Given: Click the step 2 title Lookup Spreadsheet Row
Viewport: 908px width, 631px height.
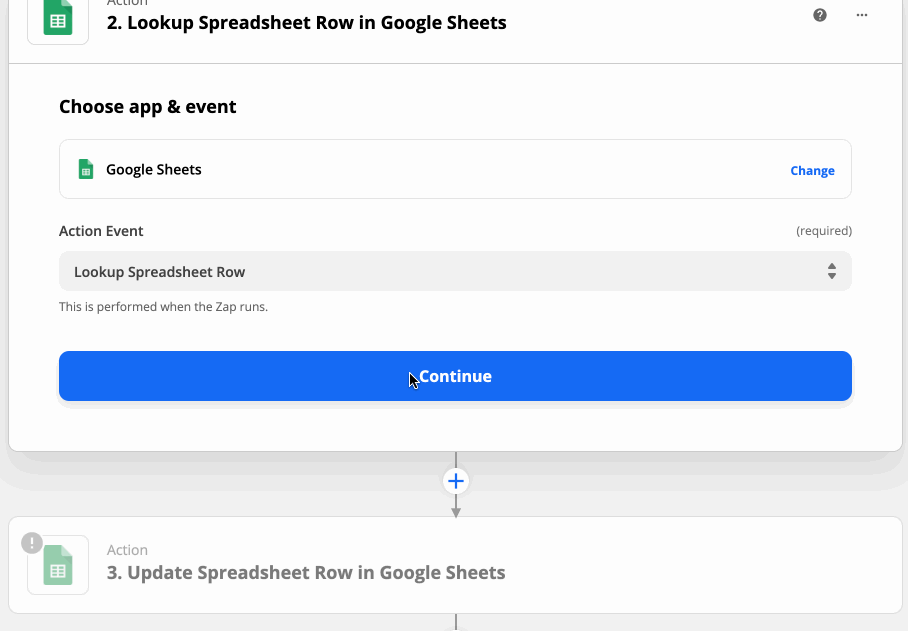Looking at the screenshot, I should pos(306,23).
